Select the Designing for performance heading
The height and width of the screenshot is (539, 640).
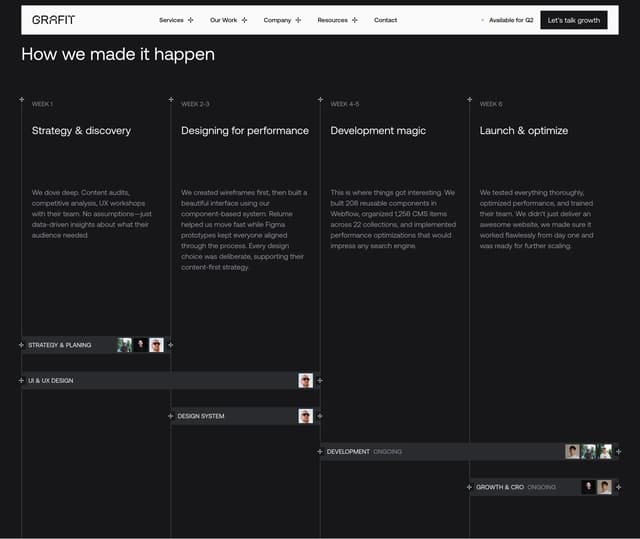click(245, 131)
